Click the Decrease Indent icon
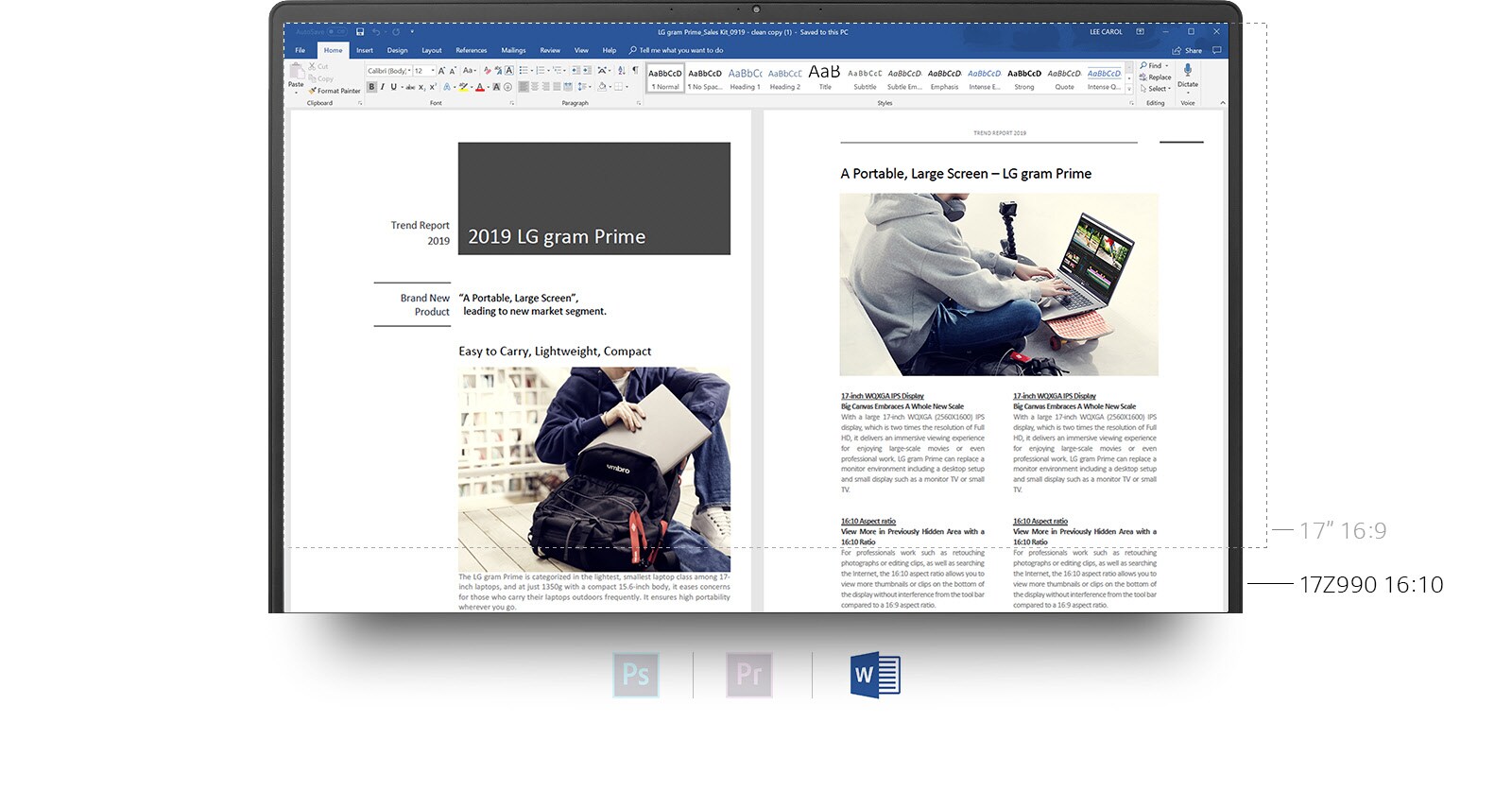 coord(576,71)
